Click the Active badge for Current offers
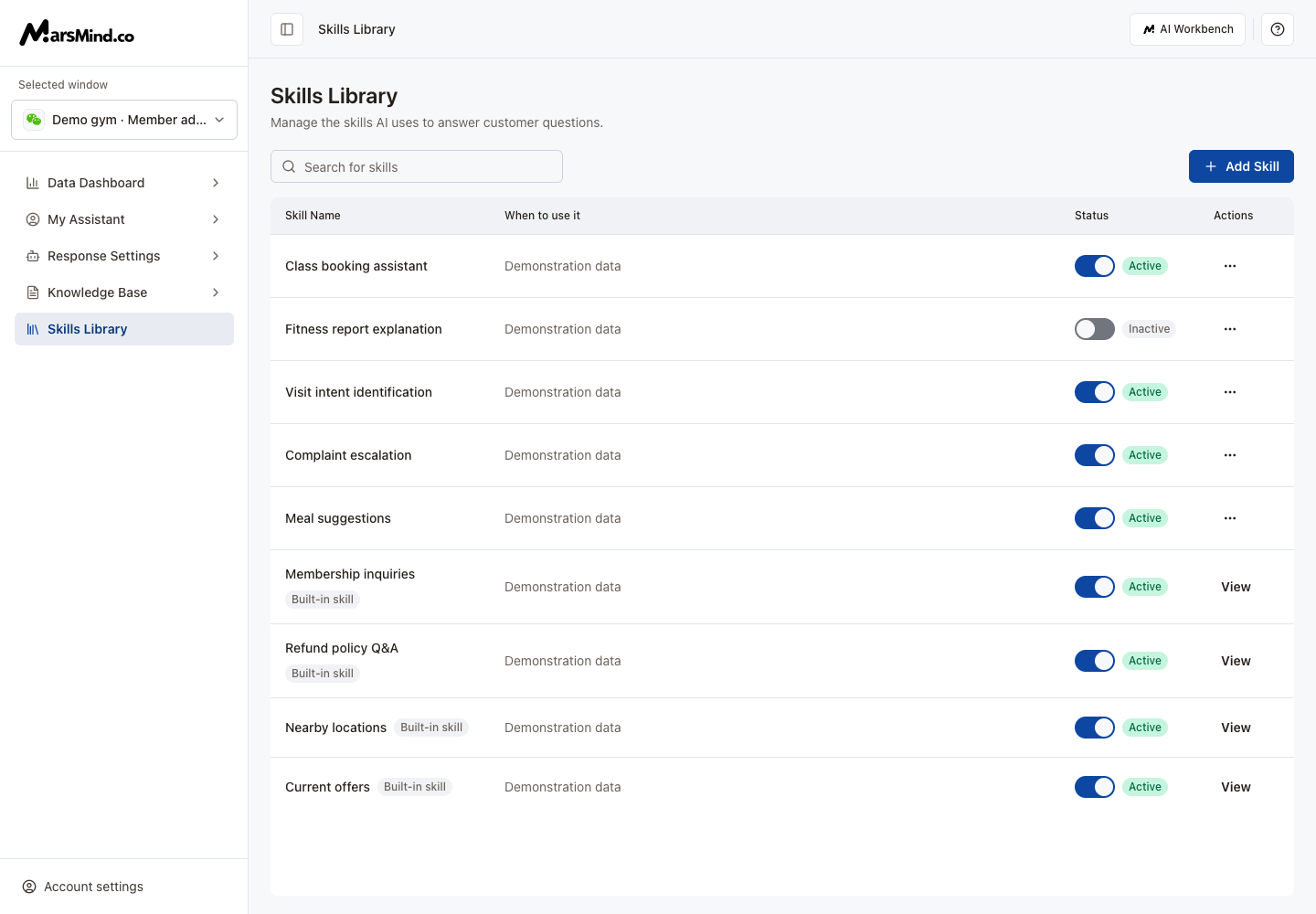The image size is (1316, 914). 1145,787
